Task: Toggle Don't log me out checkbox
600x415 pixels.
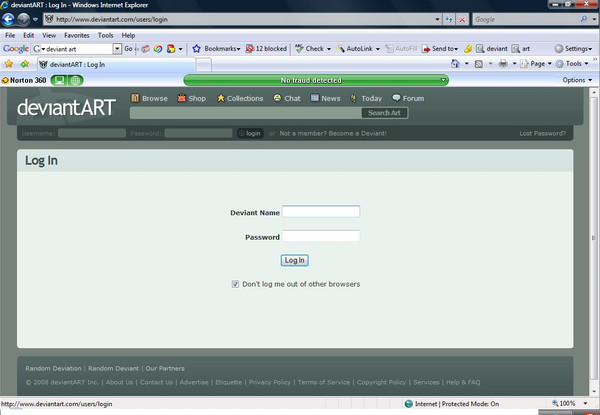Action: point(235,284)
